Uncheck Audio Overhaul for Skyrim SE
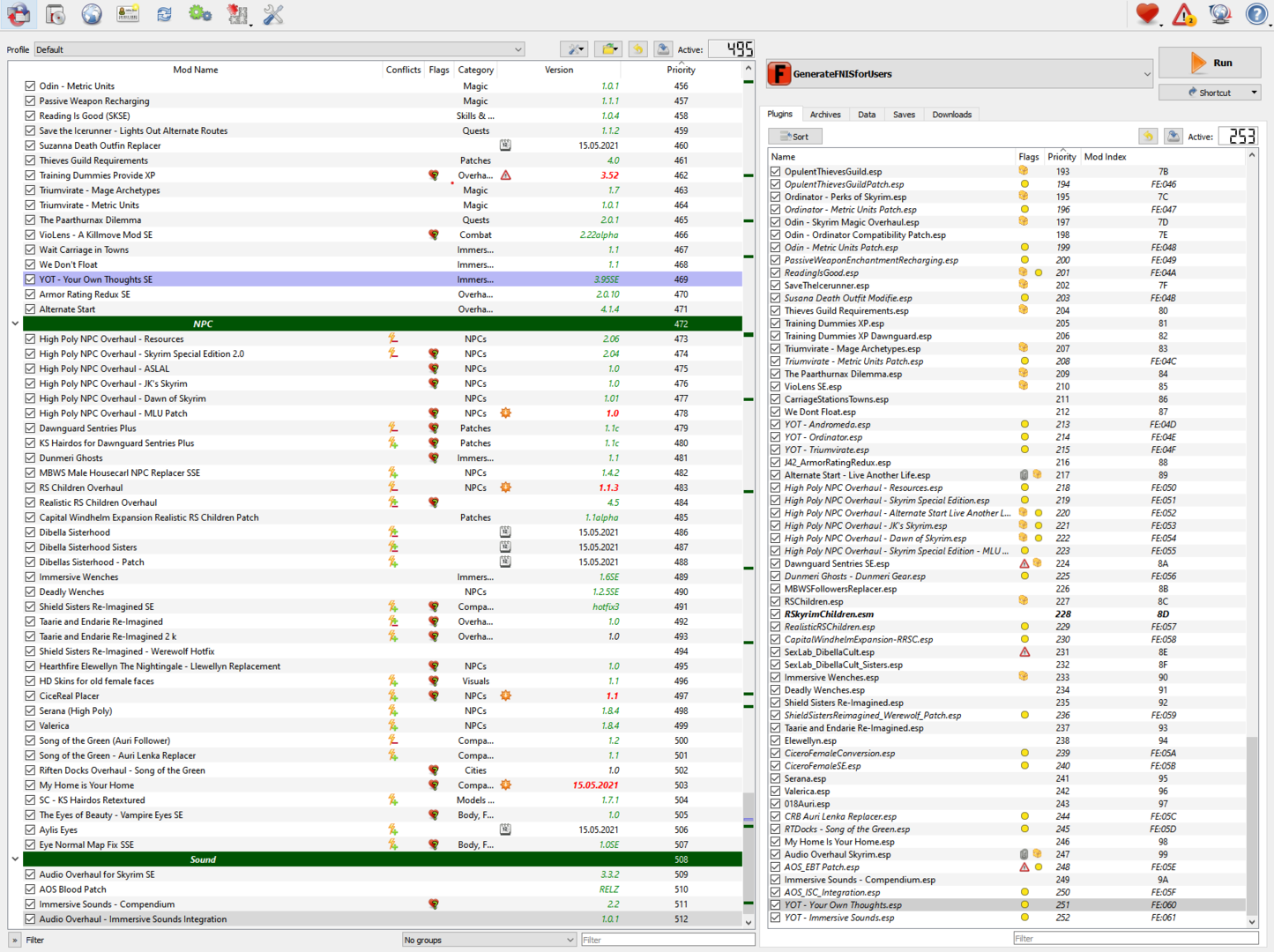This screenshot has width=1274, height=952. click(30, 874)
